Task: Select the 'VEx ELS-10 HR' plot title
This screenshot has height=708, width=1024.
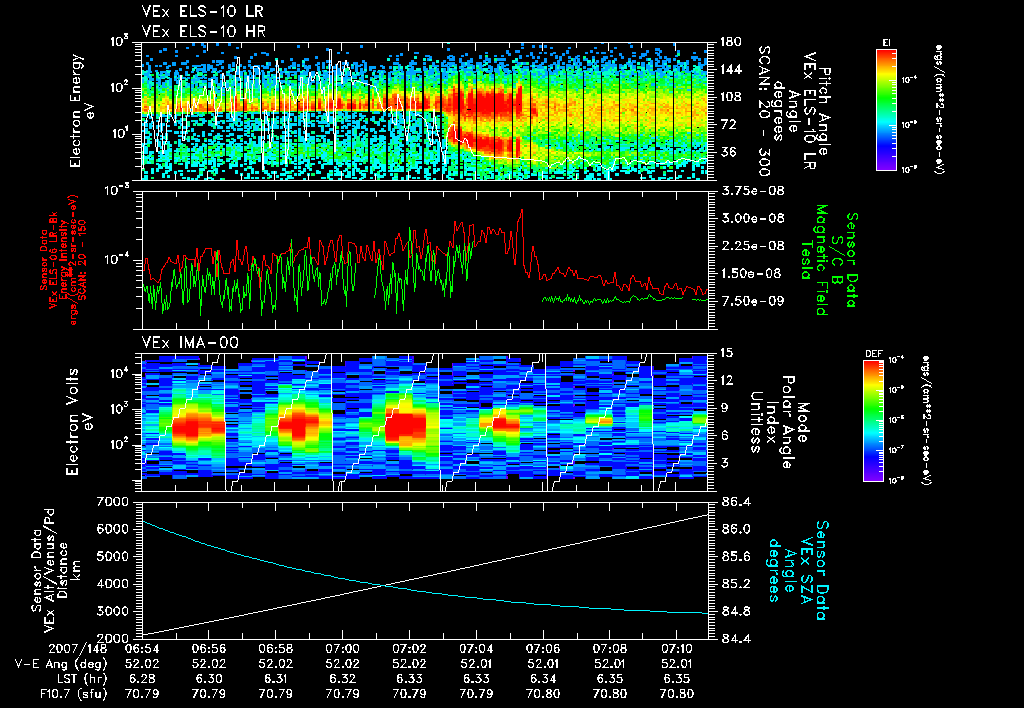Action: pos(204,31)
